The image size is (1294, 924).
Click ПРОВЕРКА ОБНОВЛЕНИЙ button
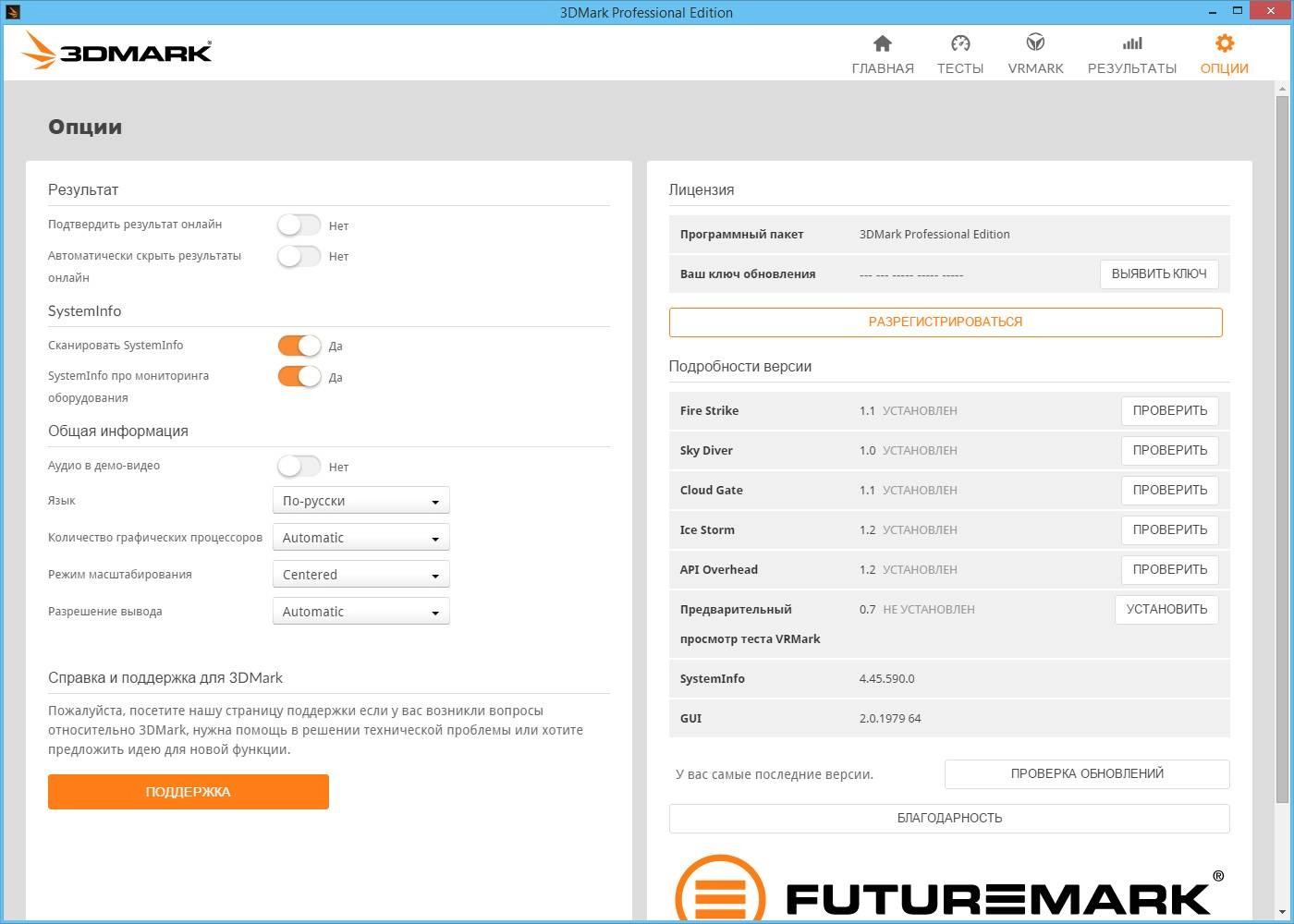(1087, 773)
